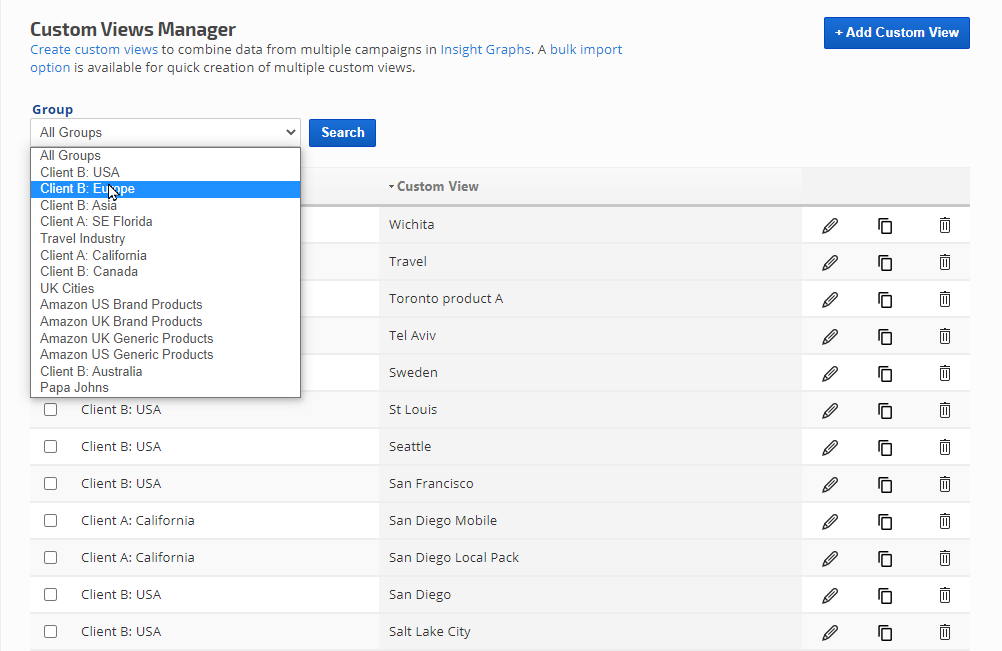Delete the Seattle custom view

point(944,447)
